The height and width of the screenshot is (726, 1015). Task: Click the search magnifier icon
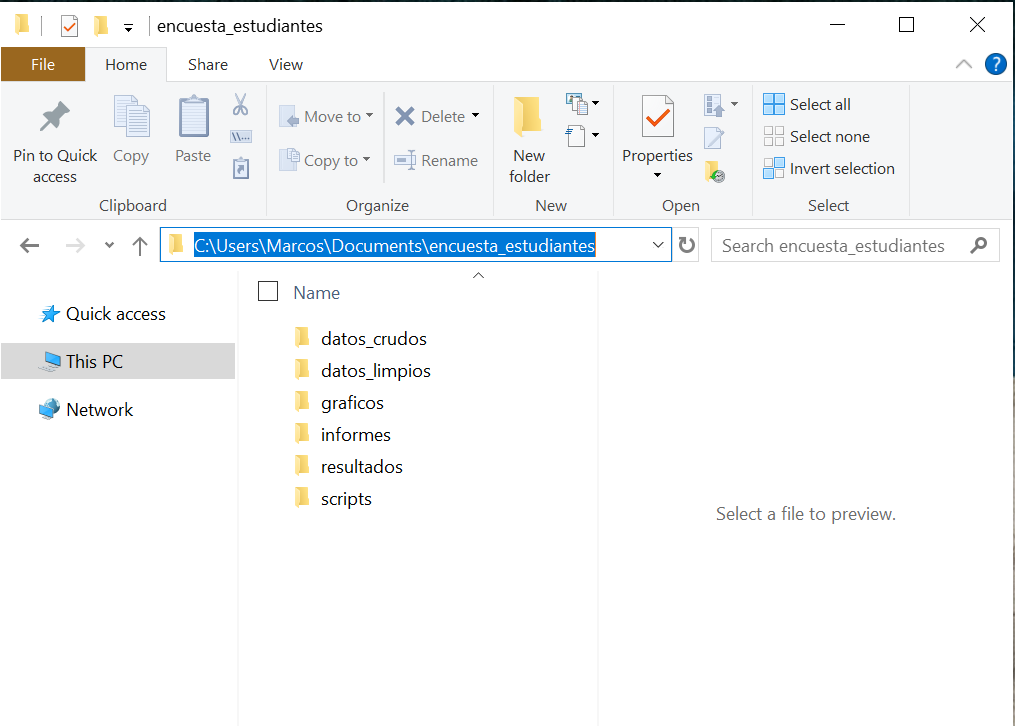coord(979,245)
